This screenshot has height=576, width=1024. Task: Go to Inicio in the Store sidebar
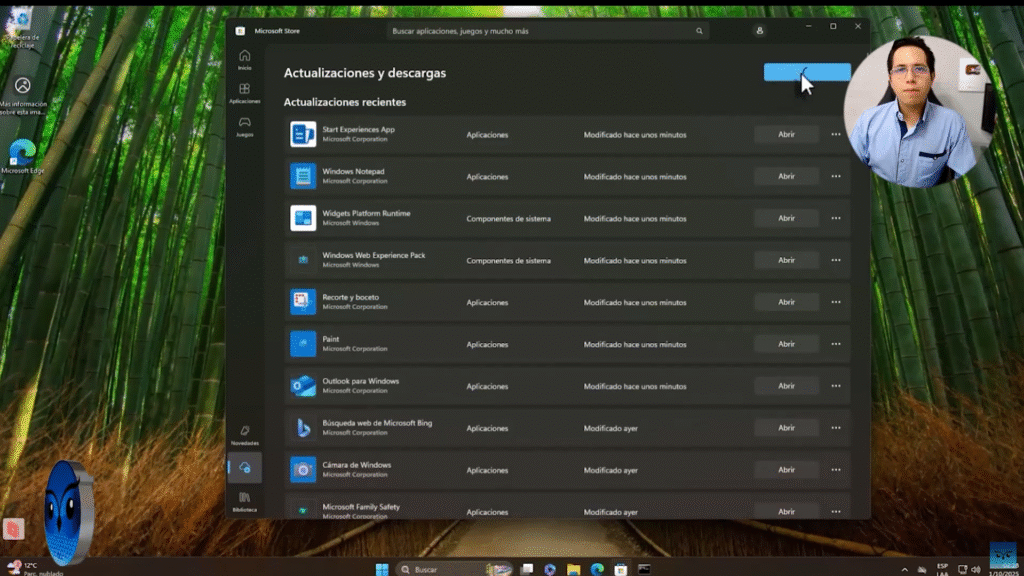(x=244, y=59)
